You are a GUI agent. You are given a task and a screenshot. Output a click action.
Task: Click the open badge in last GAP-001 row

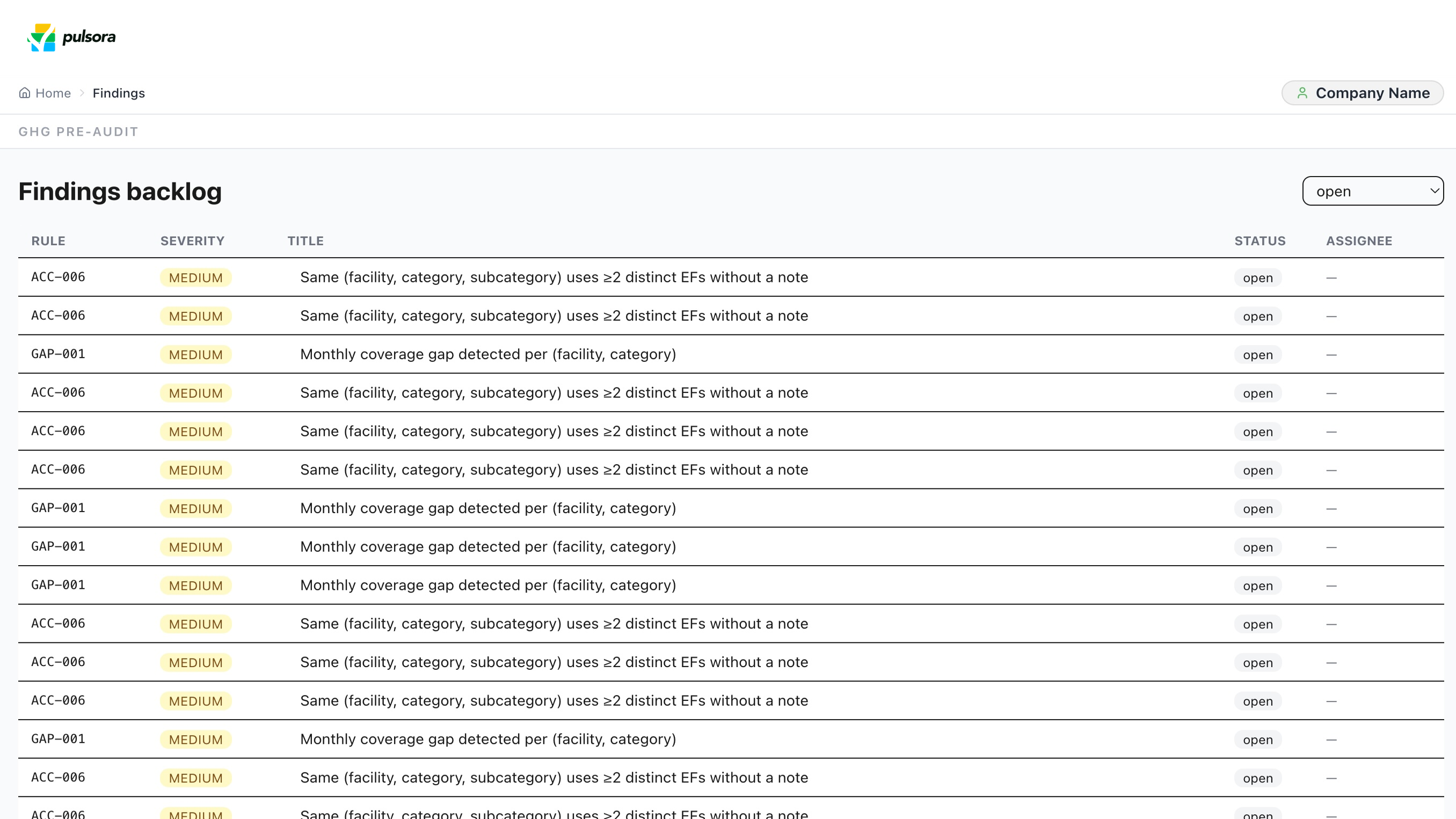pos(1257,740)
